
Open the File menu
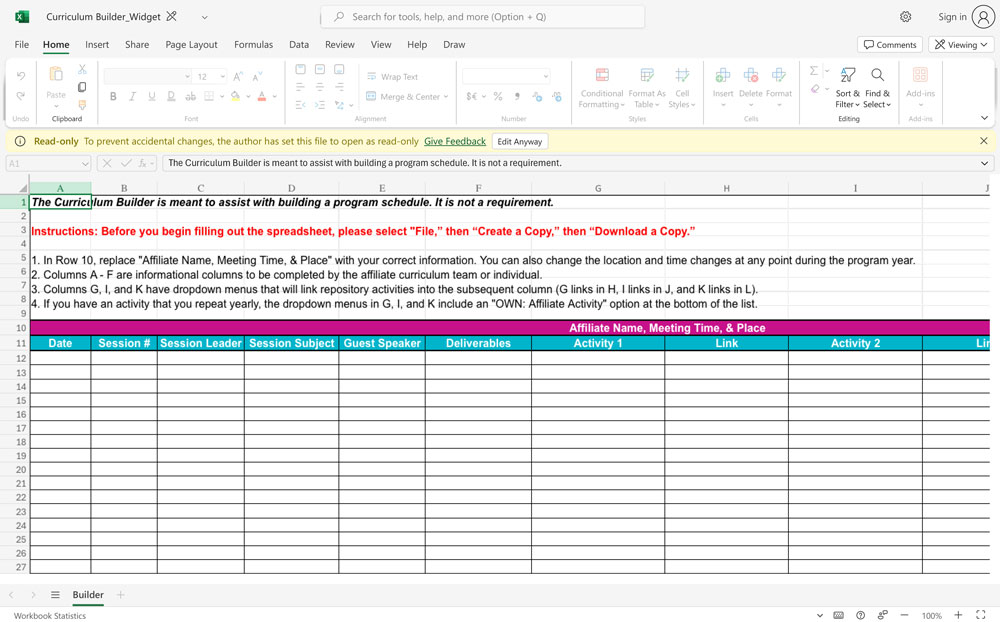[22, 45]
